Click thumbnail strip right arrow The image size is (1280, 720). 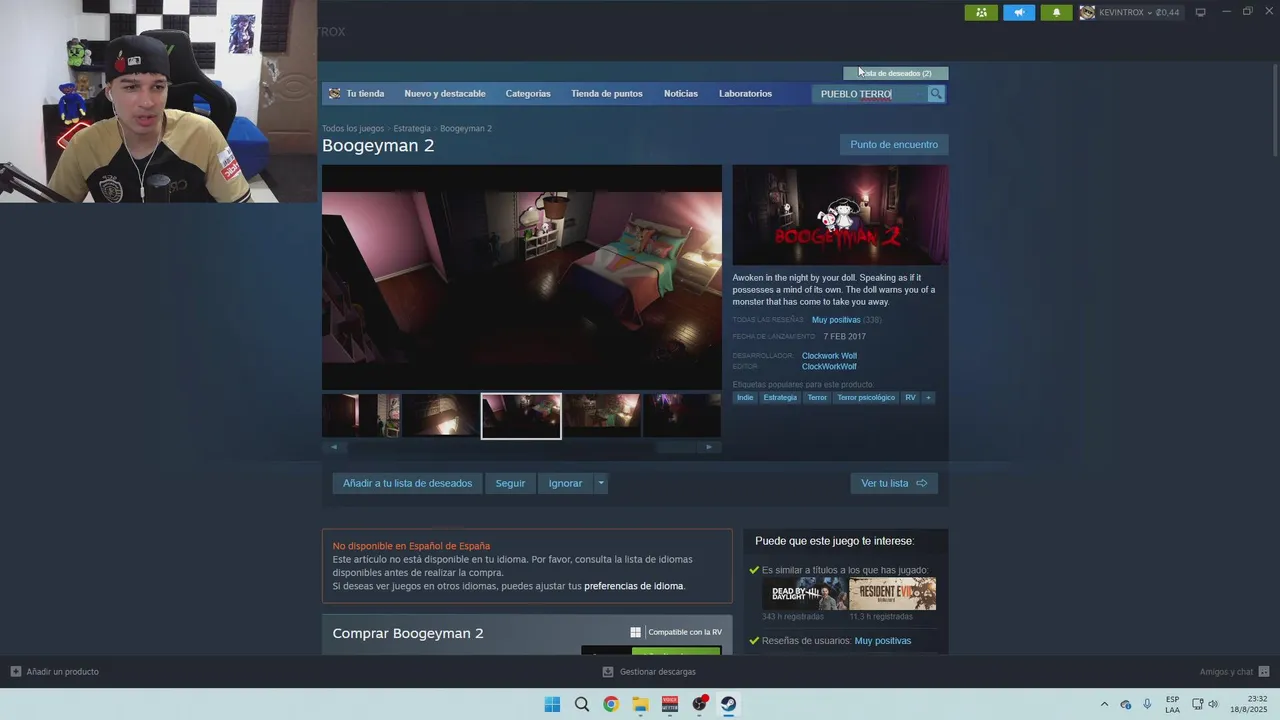pyautogui.click(x=709, y=447)
